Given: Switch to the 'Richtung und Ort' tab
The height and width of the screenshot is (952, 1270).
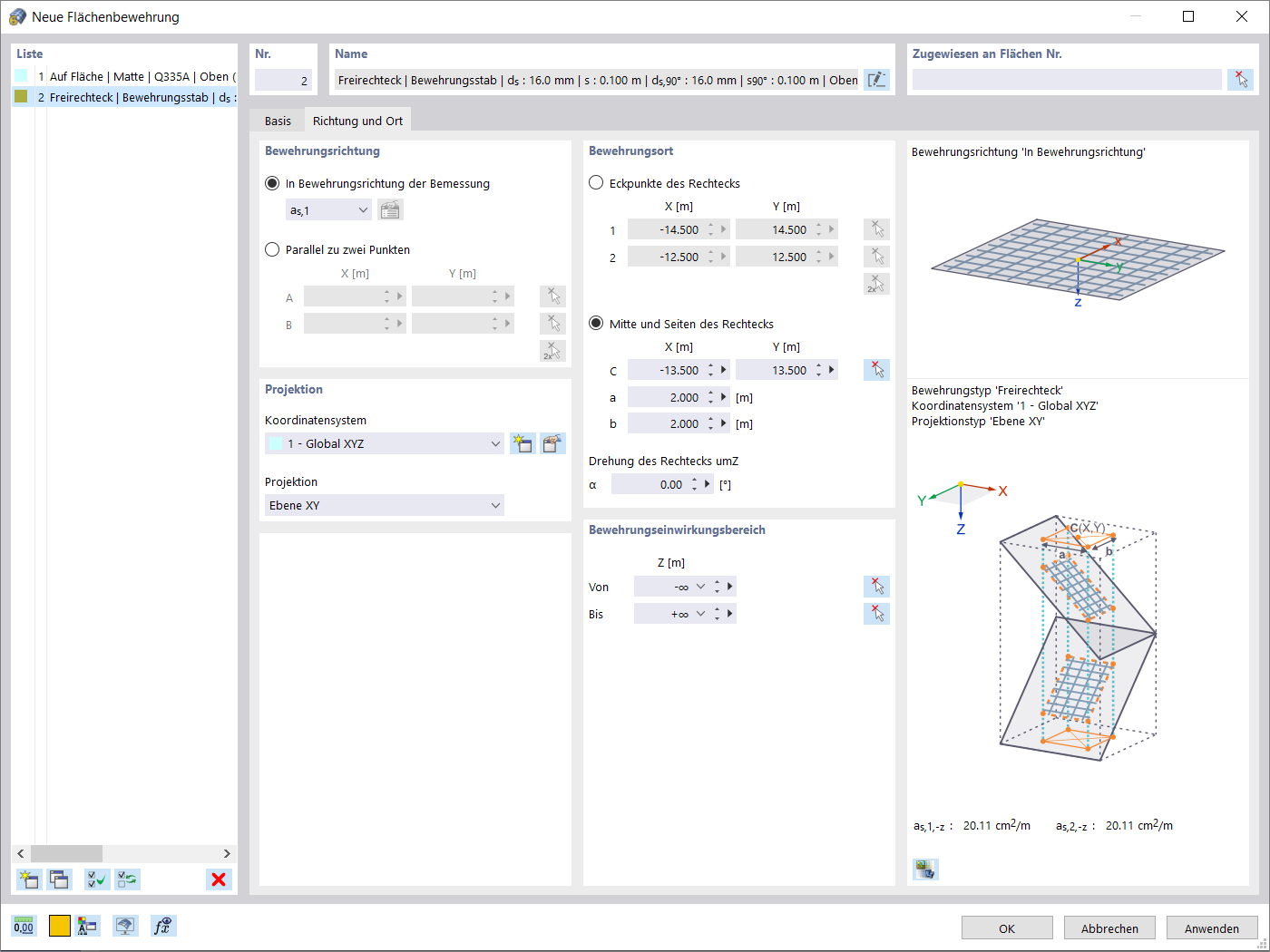Looking at the screenshot, I should click(357, 121).
